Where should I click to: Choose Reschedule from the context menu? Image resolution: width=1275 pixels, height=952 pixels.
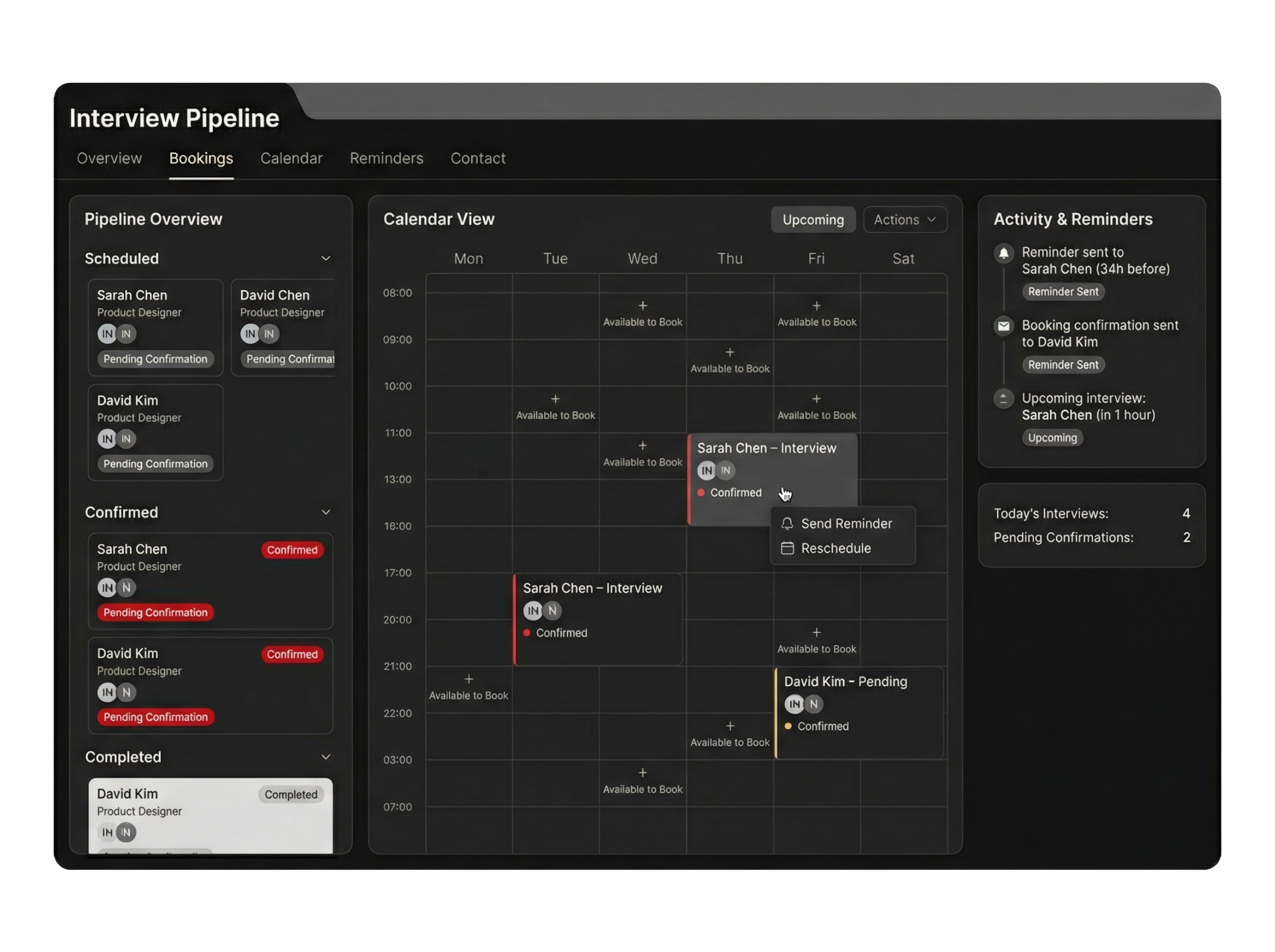tap(836, 548)
